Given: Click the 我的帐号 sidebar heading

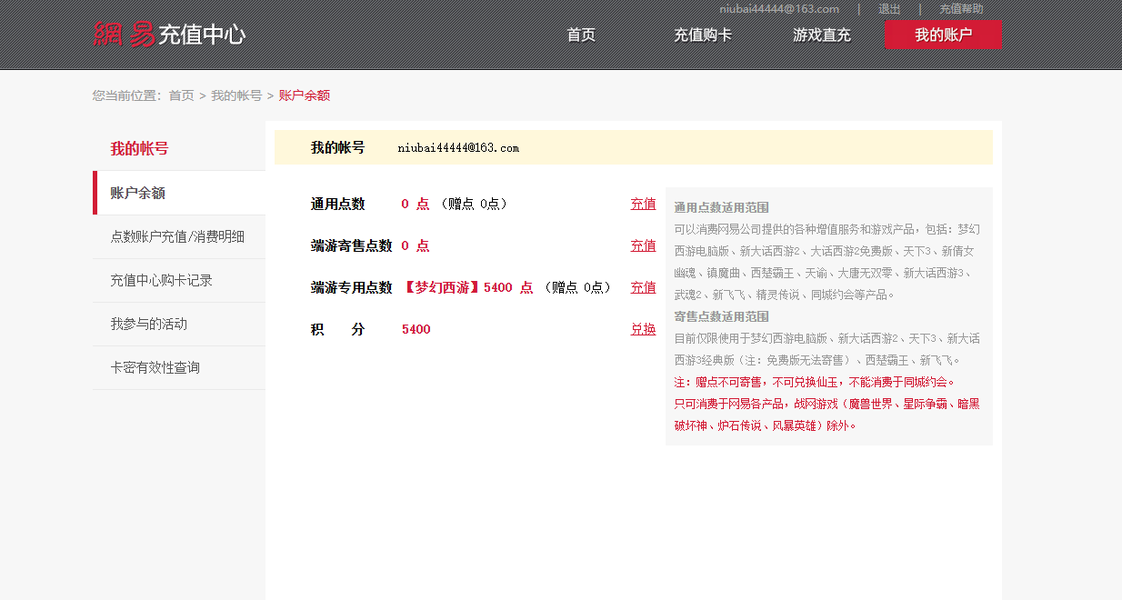Looking at the screenshot, I should (140, 149).
